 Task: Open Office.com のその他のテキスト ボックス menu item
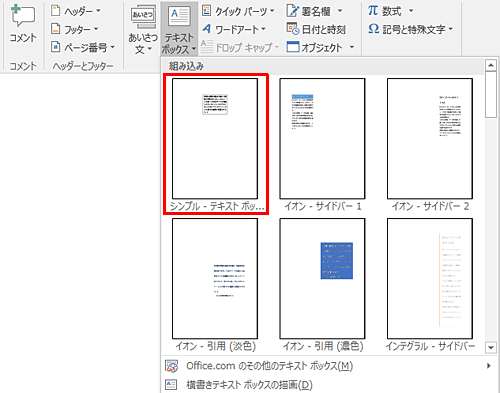coord(328,366)
